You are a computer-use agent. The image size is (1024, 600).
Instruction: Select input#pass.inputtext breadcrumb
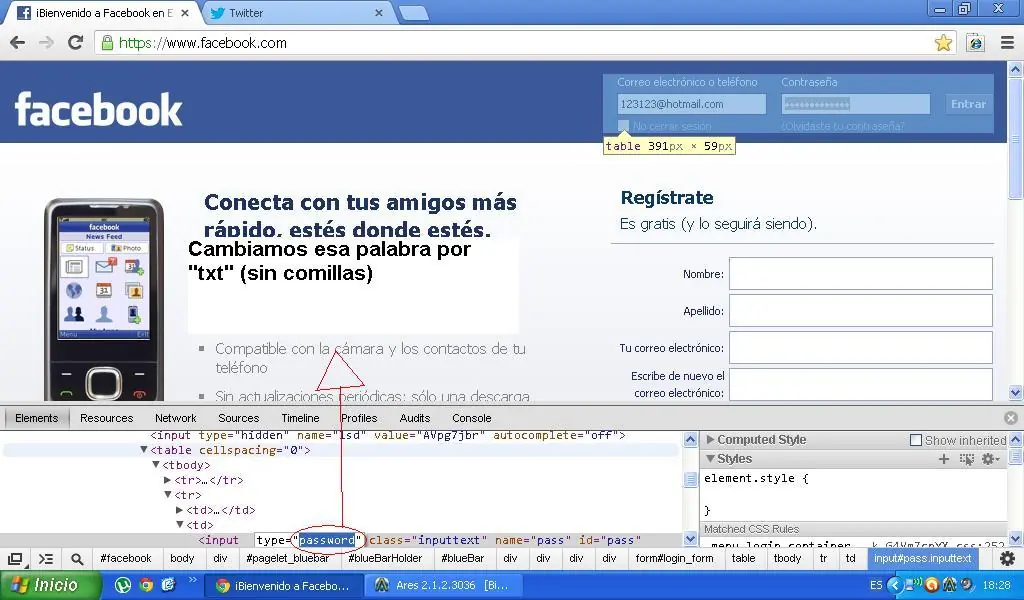click(923, 558)
